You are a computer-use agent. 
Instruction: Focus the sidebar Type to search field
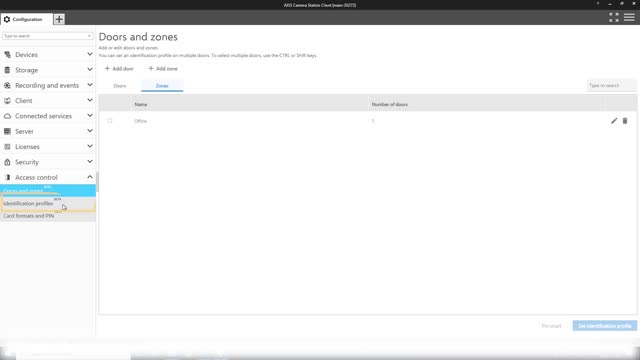(47, 36)
